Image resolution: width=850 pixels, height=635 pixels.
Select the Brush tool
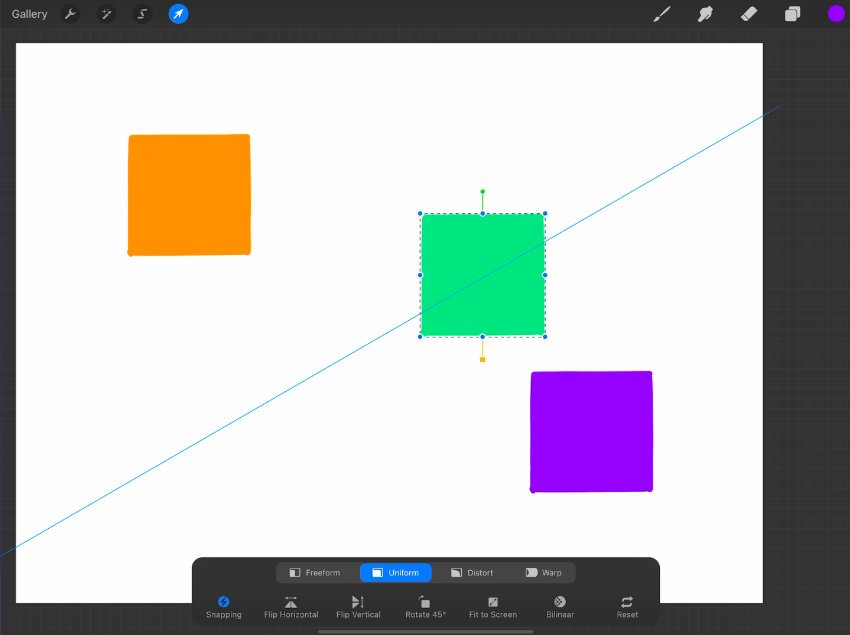[661, 14]
